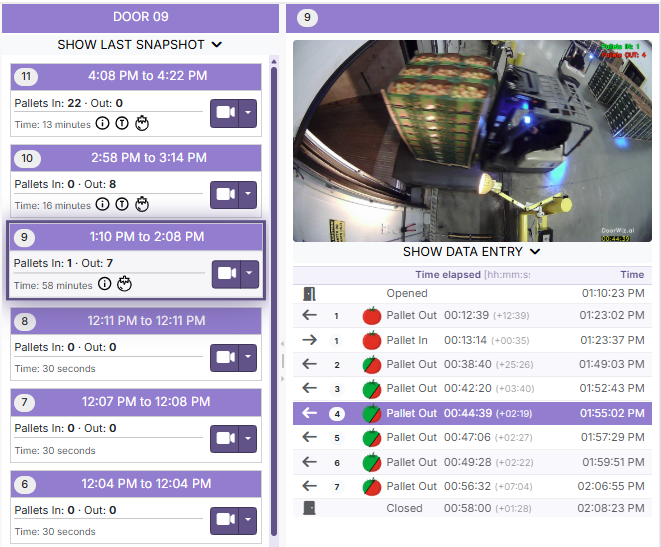The height and width of the screenshot is (547, 661).
Task: Open the video dropdown arrow for session 9
Action: pyautogui.click(x=250, y=274)
